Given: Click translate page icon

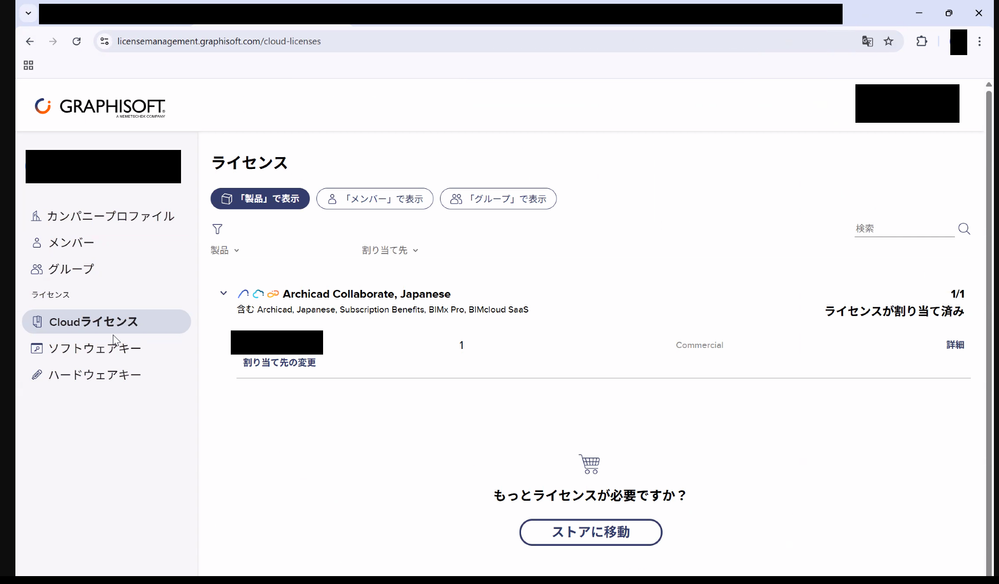Looking at the screenshot, I should [x=867, y=41].
